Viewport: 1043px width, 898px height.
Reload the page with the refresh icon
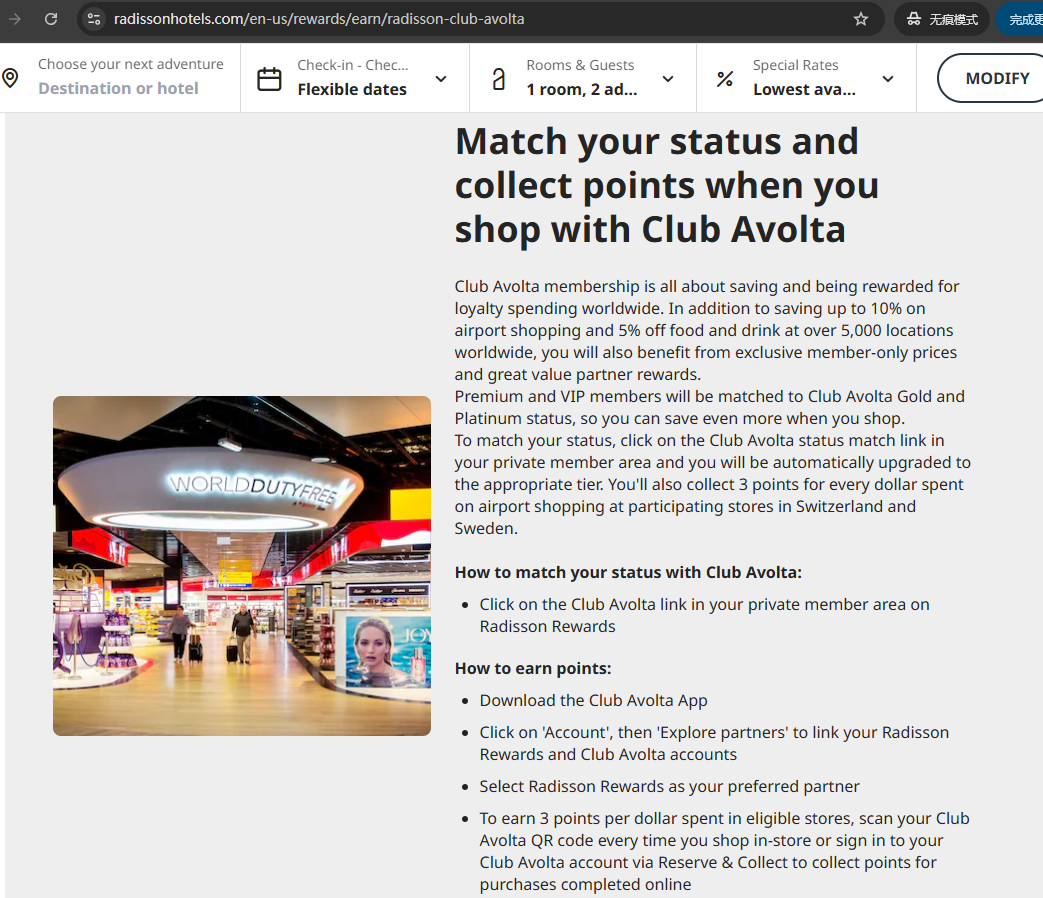51,19
